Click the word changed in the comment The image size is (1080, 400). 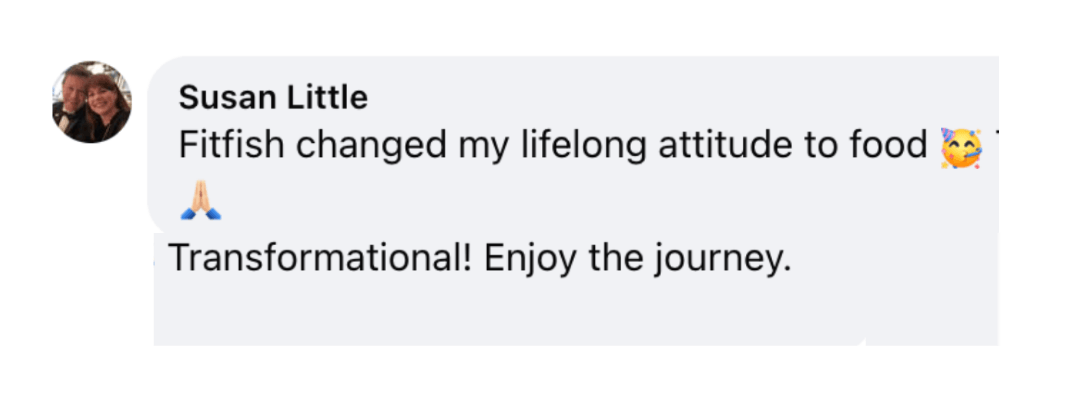pyautogui.click(x=370, y=146)
